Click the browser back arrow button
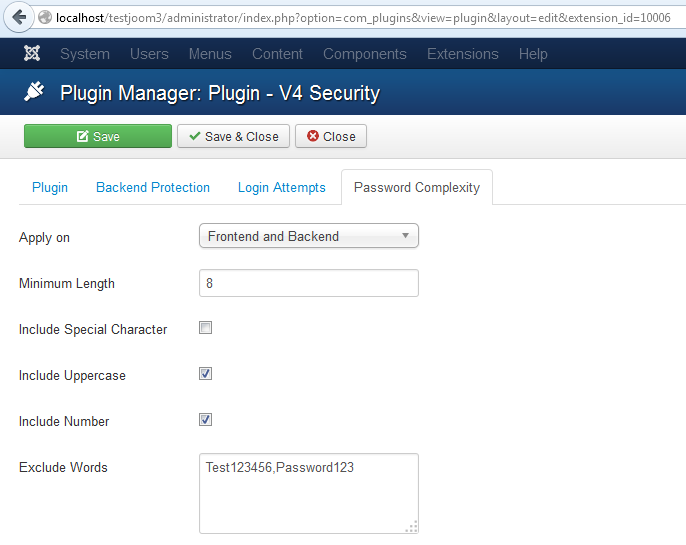The width and height of the screenshot is (686, 545). pos(17,17)
